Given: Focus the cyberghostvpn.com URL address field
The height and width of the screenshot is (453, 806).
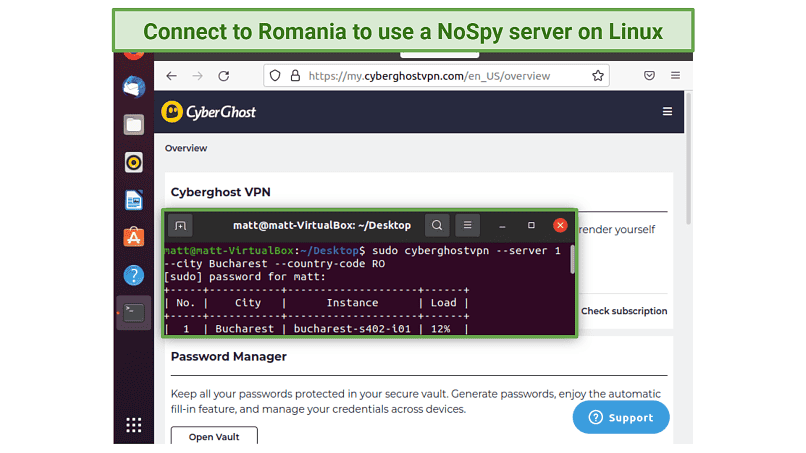Looking at the screenshot, I should [436, 76].
